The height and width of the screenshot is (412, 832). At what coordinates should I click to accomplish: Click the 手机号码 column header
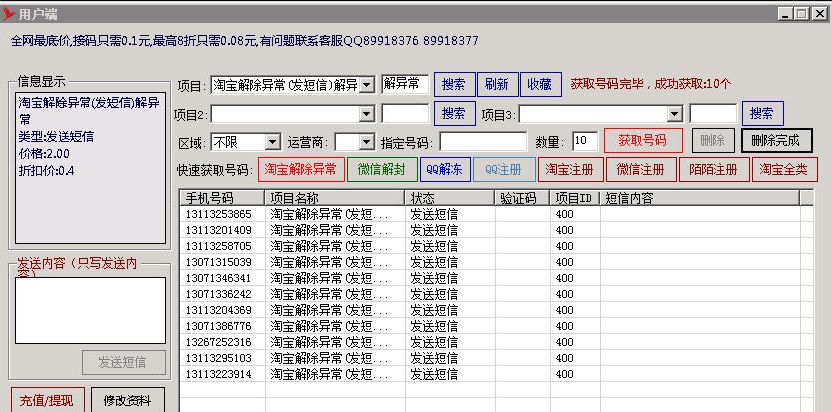[x=222, y=198]
